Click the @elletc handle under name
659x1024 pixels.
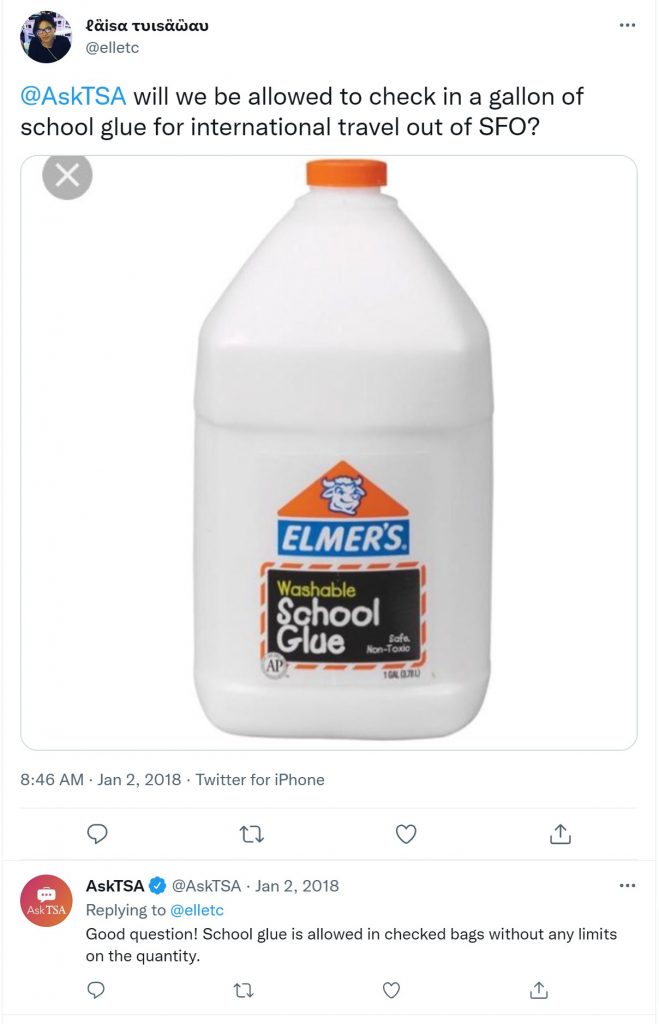[112, 48]
